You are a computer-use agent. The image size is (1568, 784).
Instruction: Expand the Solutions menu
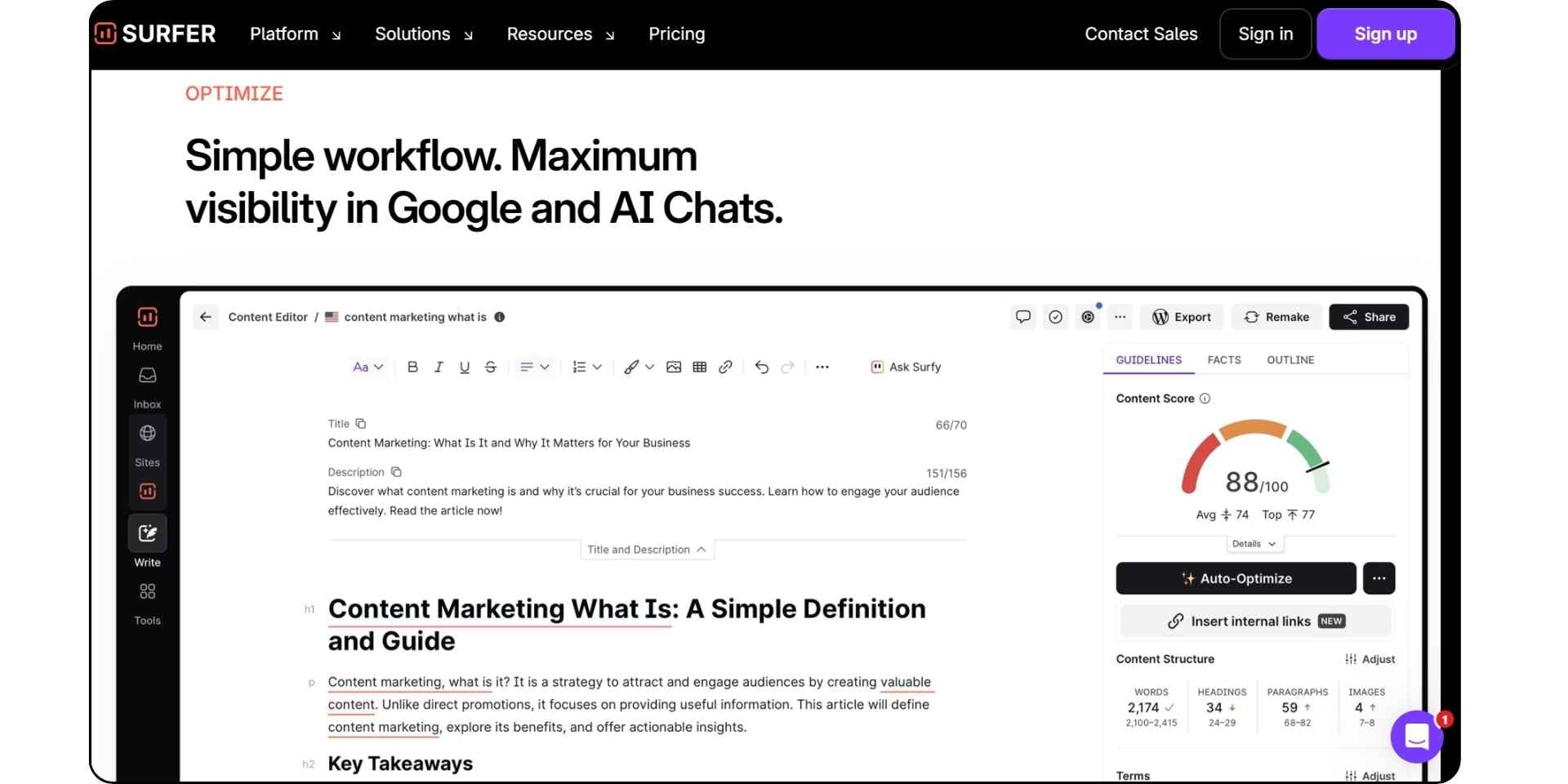pyautogui.click(x=424, y=34)
